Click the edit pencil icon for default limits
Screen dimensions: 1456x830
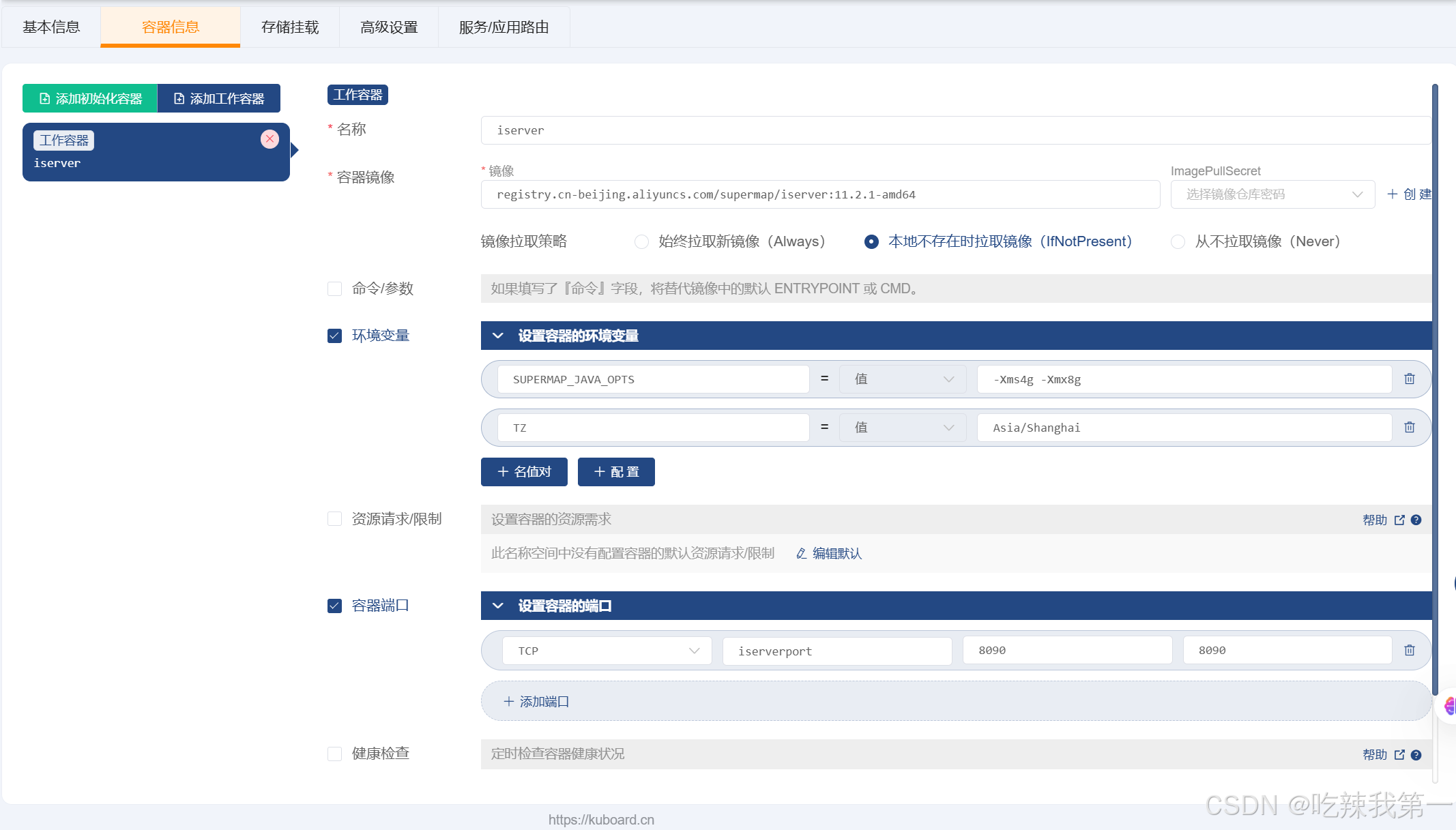pos(802,553)
